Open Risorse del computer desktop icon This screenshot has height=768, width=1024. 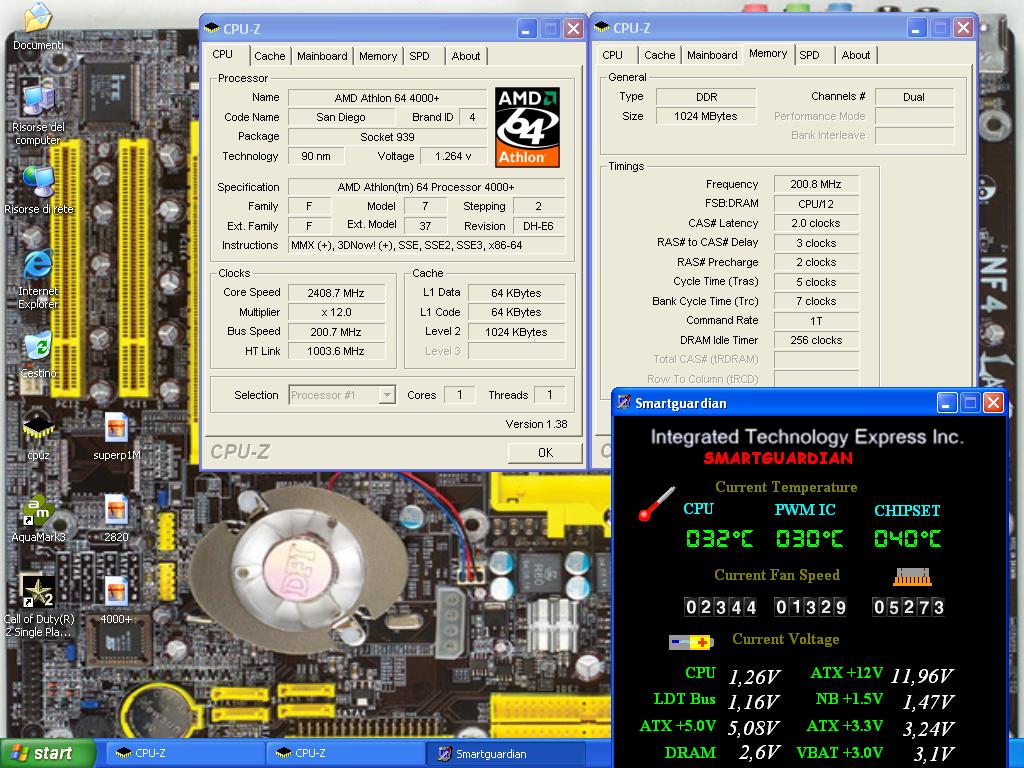click(x=39, y=99)
